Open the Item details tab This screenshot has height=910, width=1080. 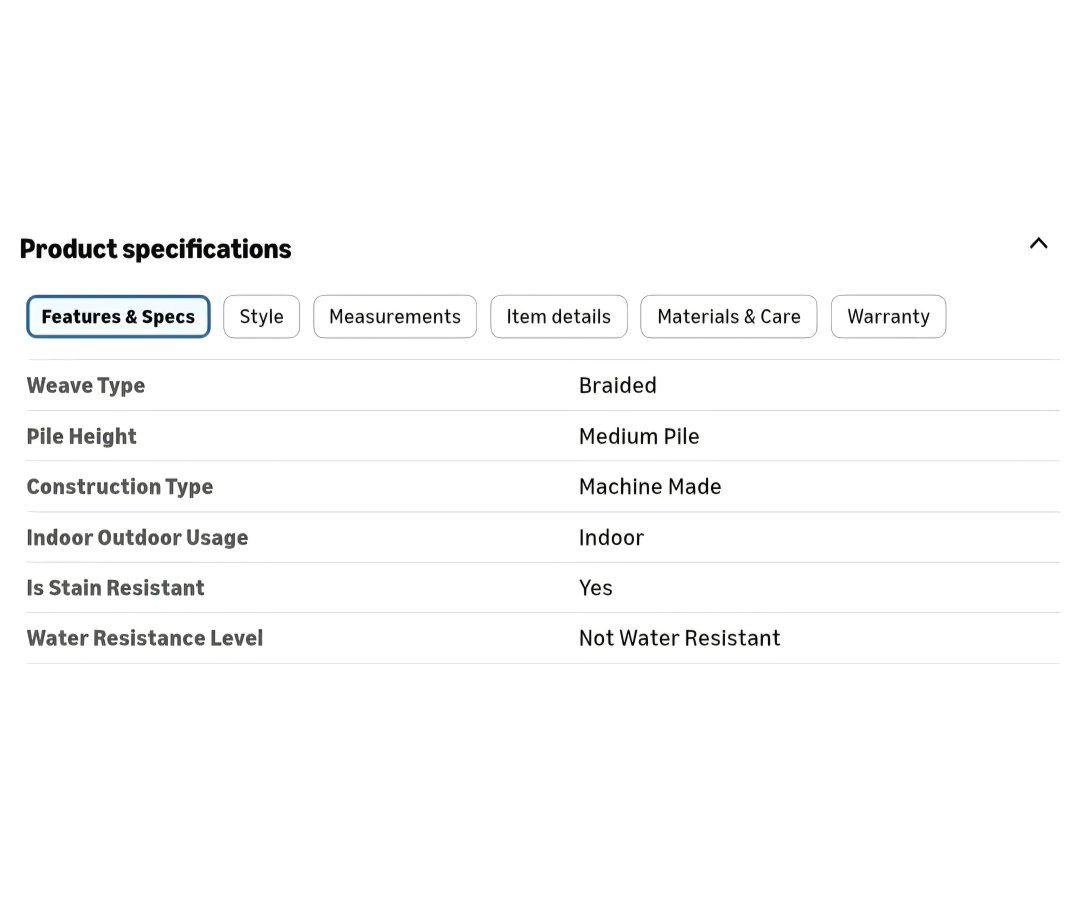[558, 317]
